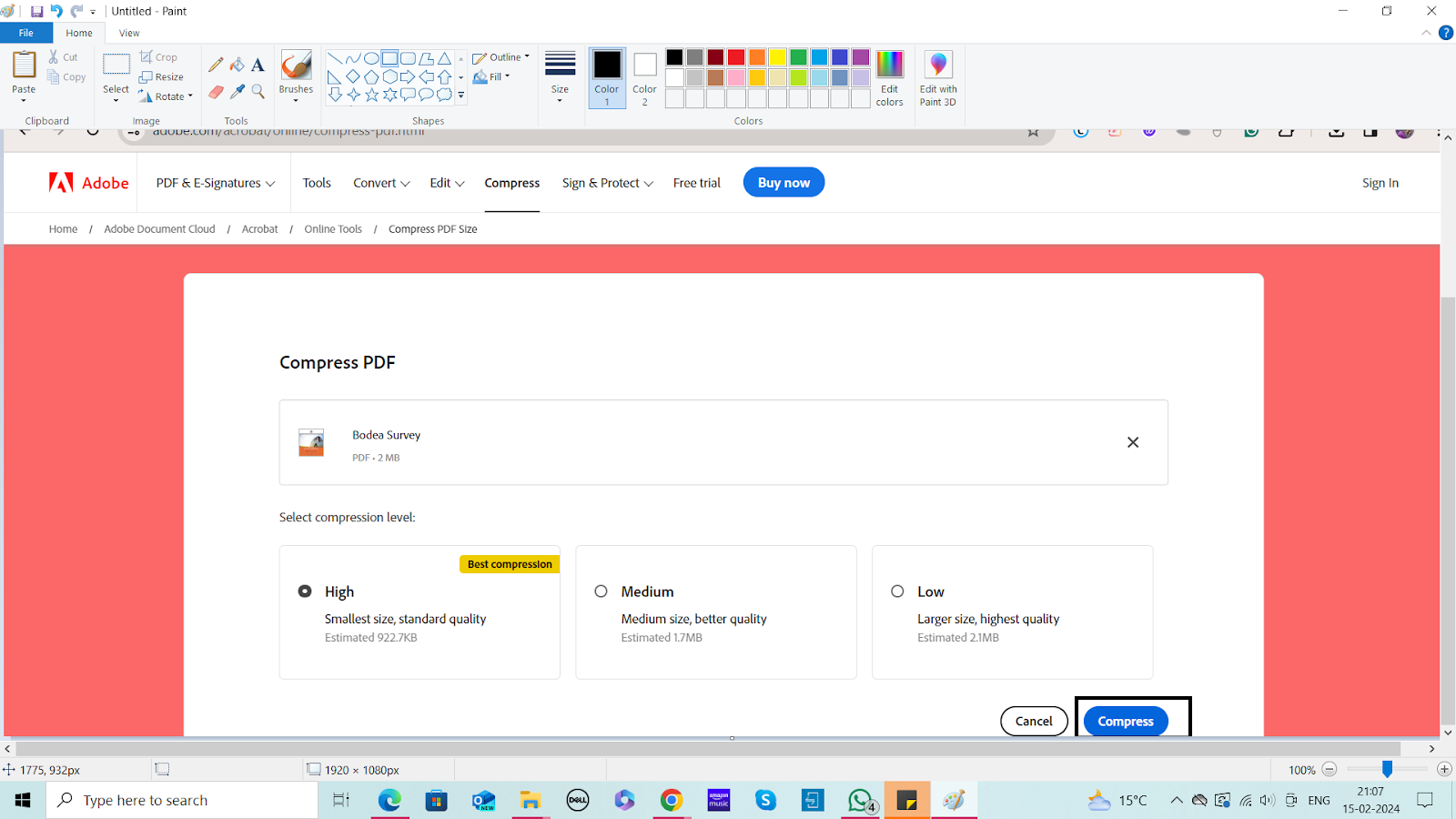Expand the Paste dropdown arrow
The image size is (1456, 819).
[24, 100]
